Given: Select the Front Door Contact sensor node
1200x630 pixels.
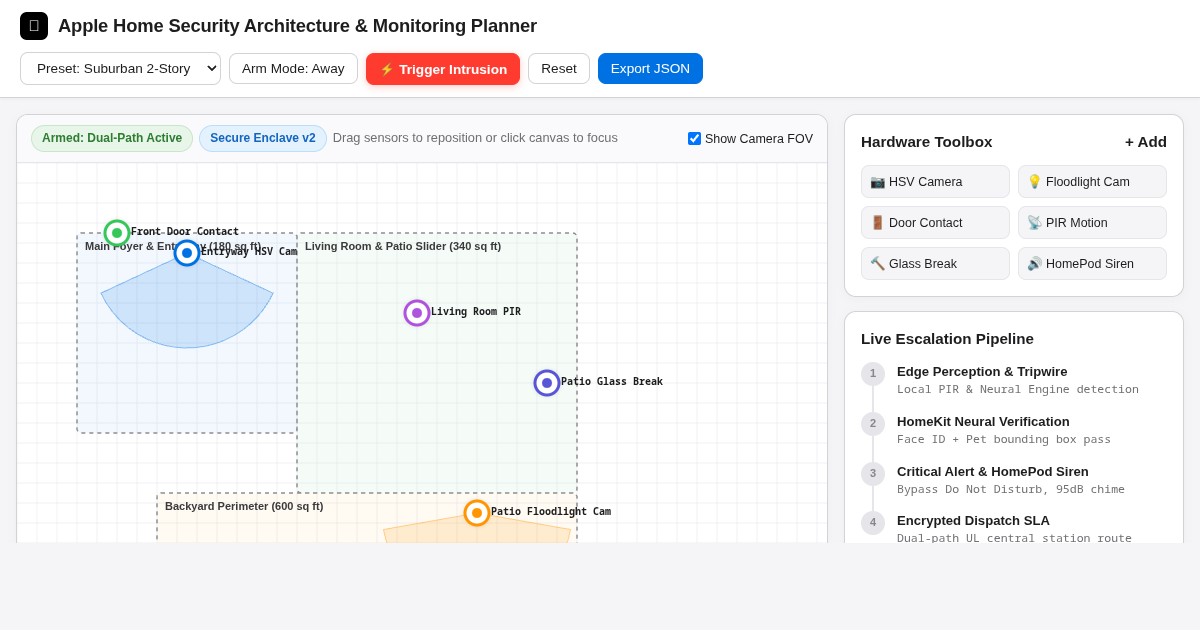Looking at the screenshot, I should tap(117, 233).
